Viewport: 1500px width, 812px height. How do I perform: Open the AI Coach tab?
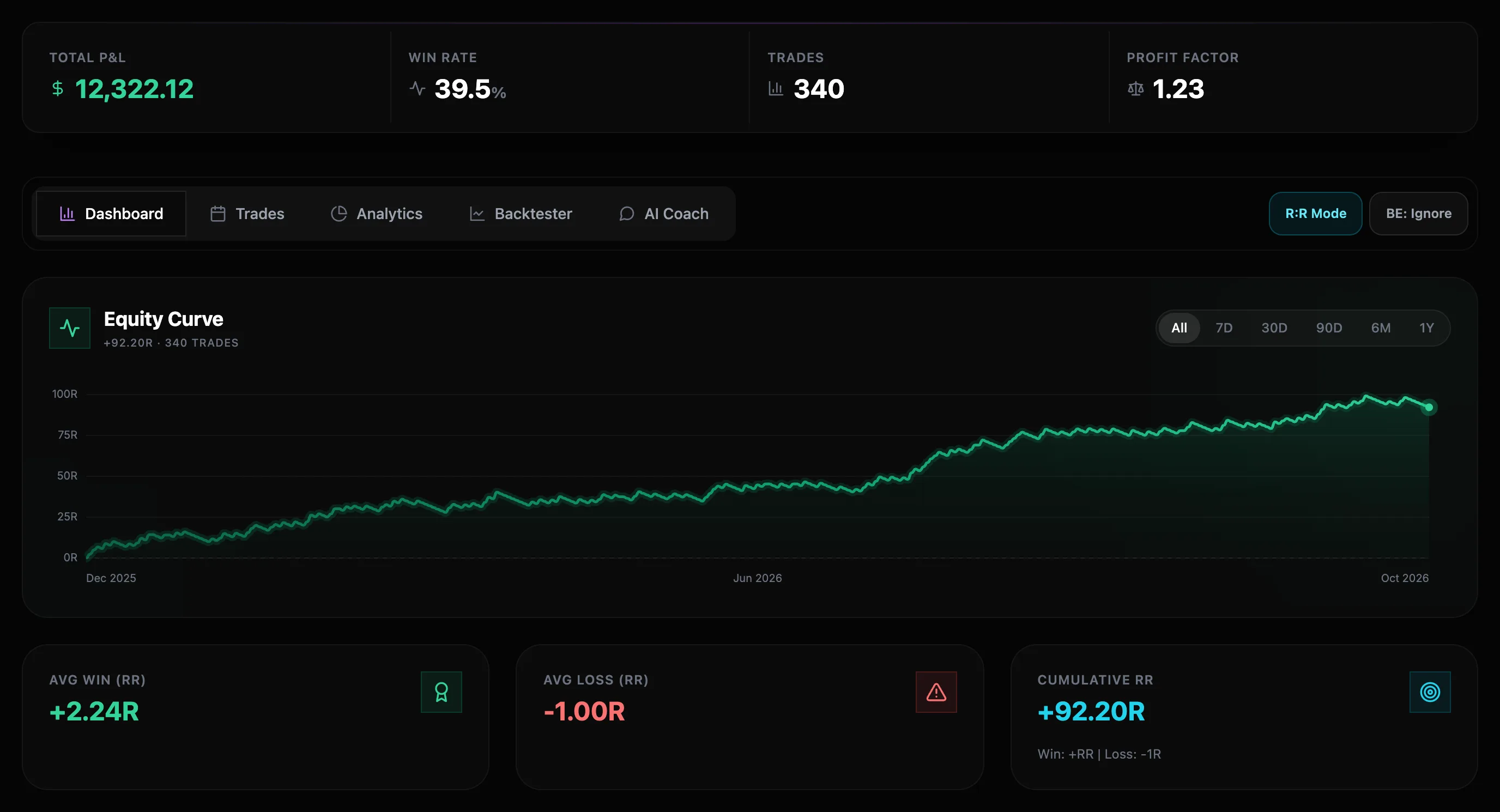[664, 214]
